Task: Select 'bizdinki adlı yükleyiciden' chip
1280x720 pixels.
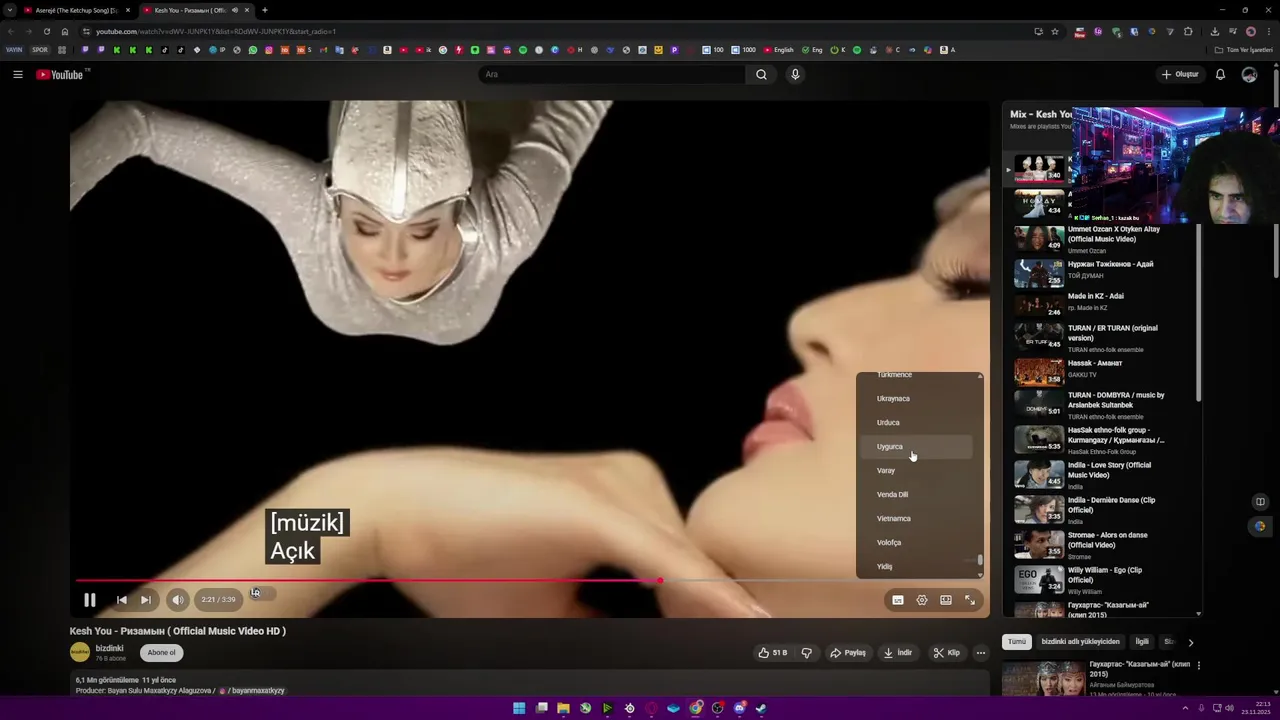Action: (1080, 642)
